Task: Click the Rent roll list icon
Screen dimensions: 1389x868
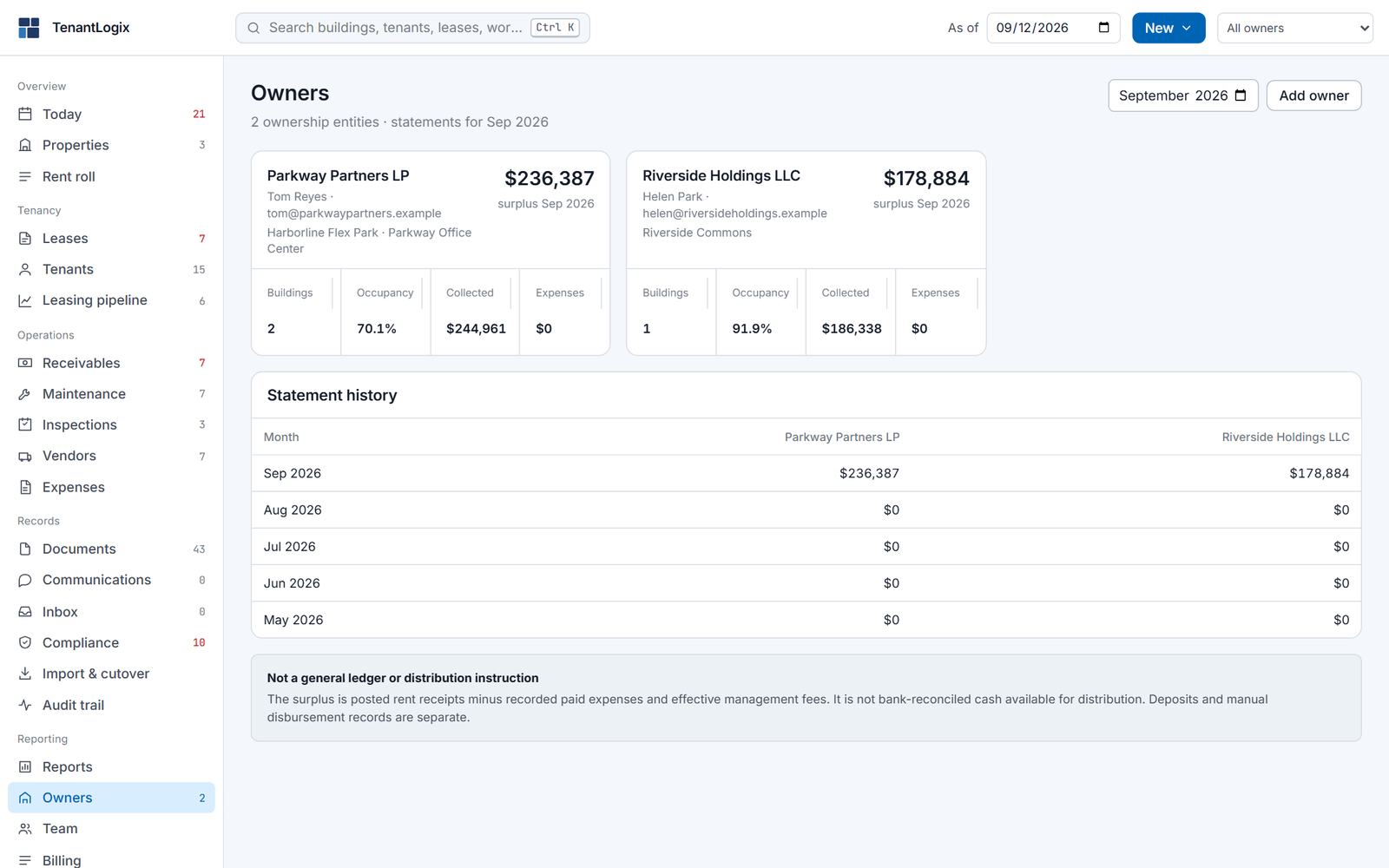Action: (25, 176)
